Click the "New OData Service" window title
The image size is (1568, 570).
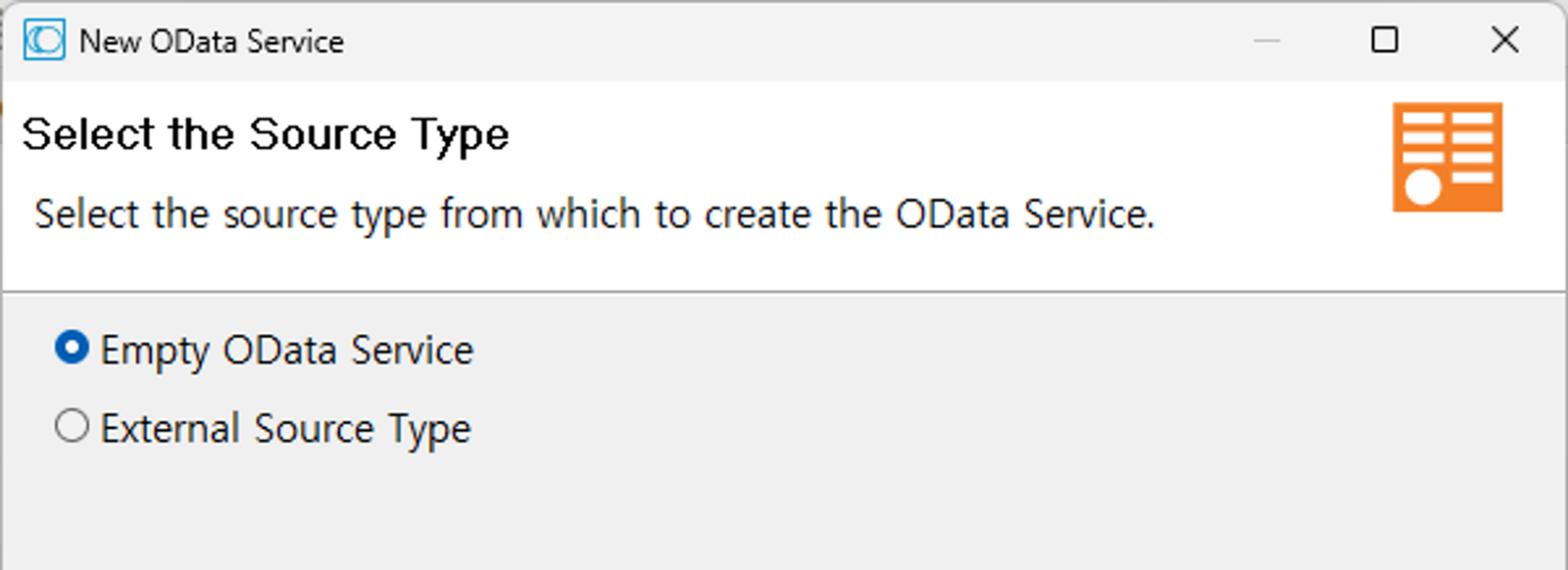pos(212,41)
